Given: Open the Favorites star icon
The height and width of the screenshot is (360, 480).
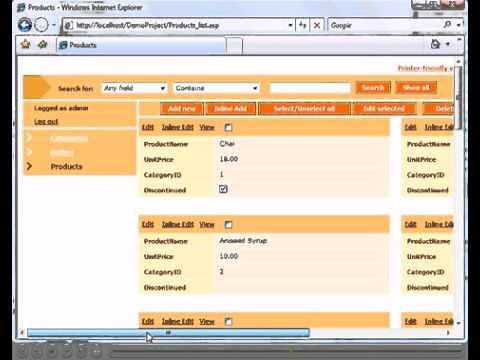Looking at the screenshot, I should [26, 44].
